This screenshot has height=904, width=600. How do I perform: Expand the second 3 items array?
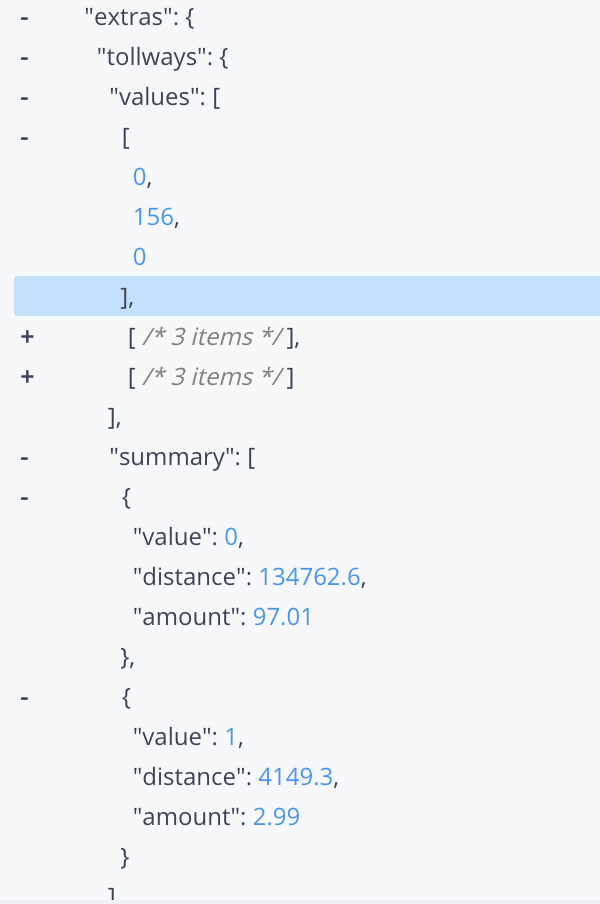click(27, 337)
